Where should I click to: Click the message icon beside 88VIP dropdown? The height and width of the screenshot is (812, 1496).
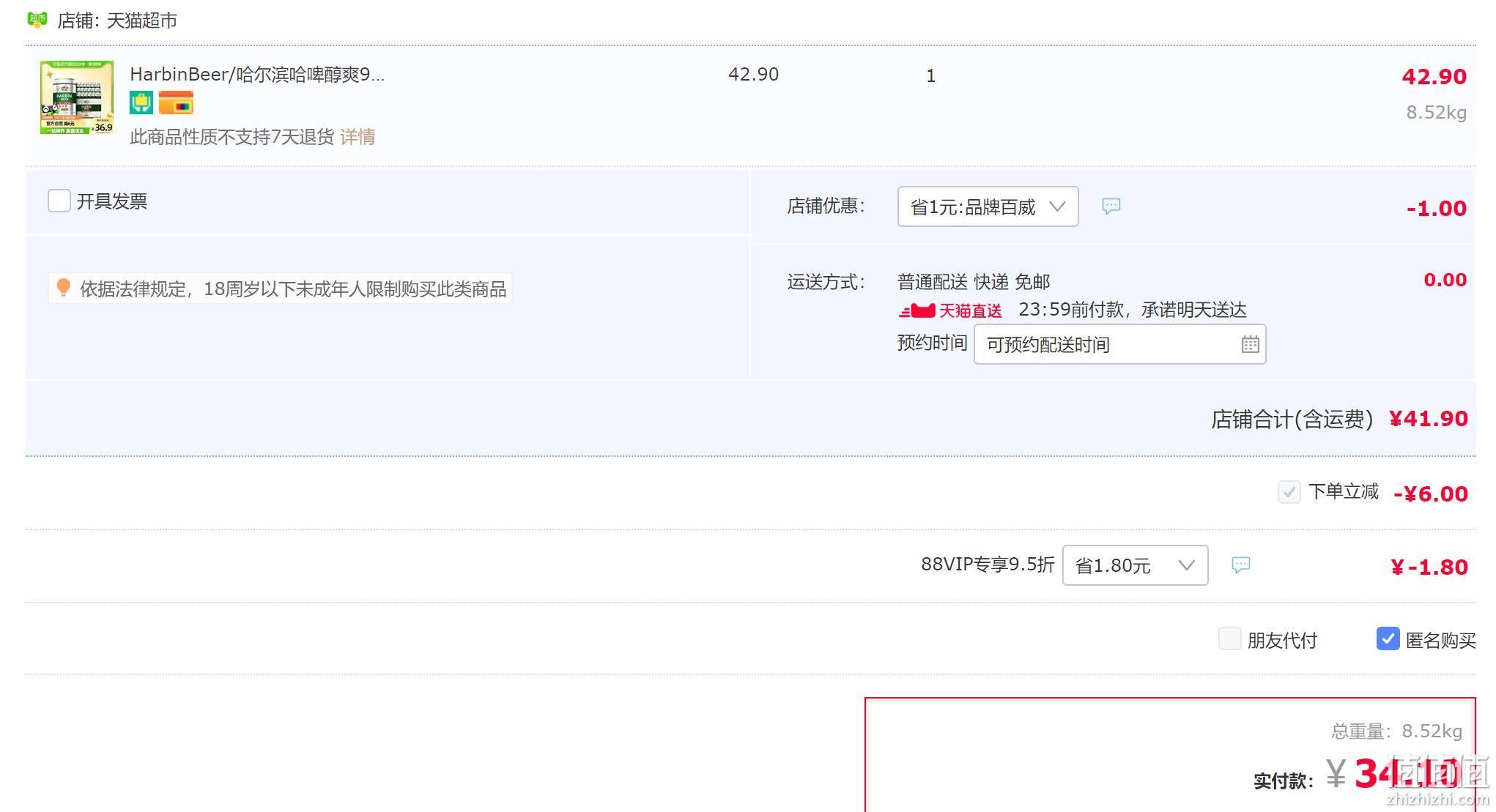pyautogui.click(x=1240, y=565)
